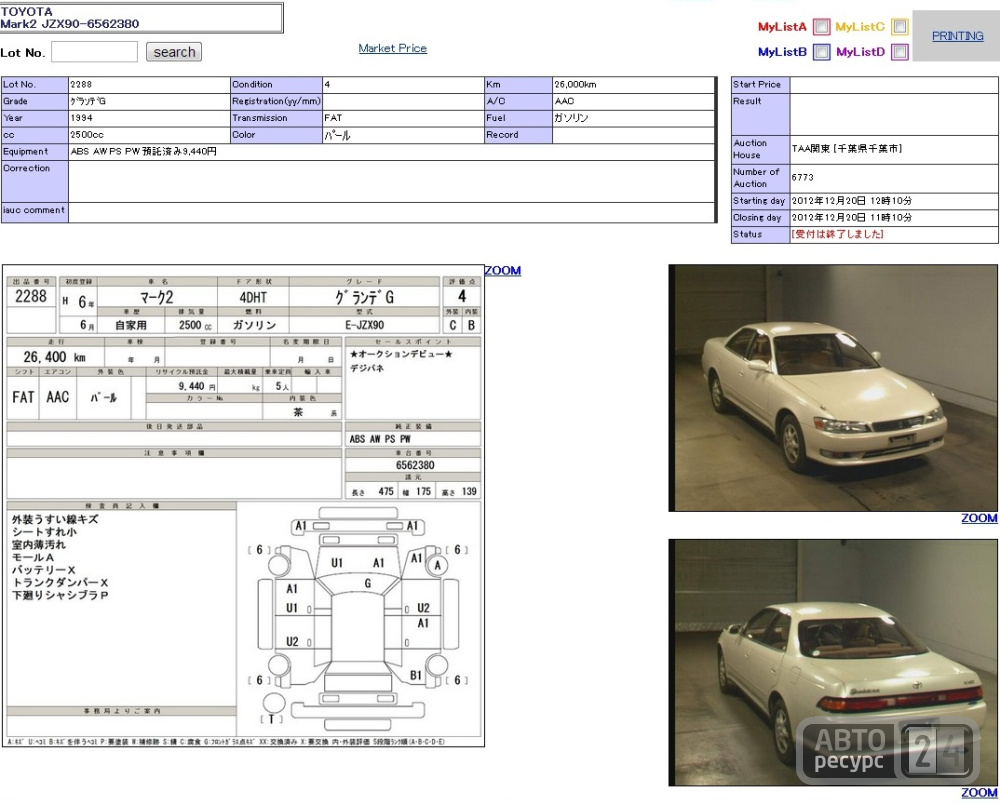Click ZOOM link under rear car photo
This screenshot has width=1000, height=805.
click(x=979, y=792)
